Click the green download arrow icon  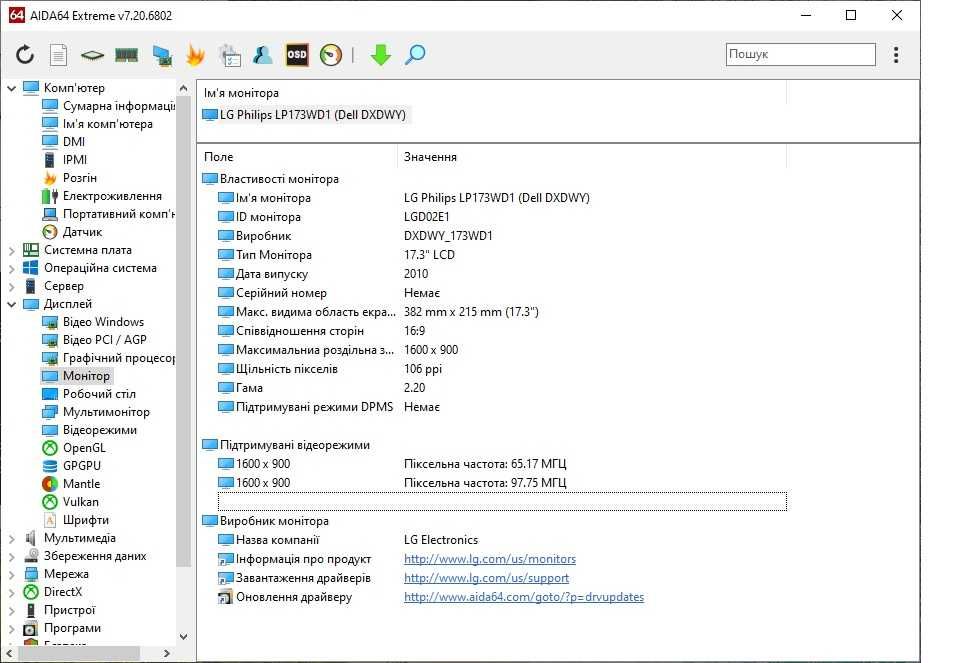[380, 55]
